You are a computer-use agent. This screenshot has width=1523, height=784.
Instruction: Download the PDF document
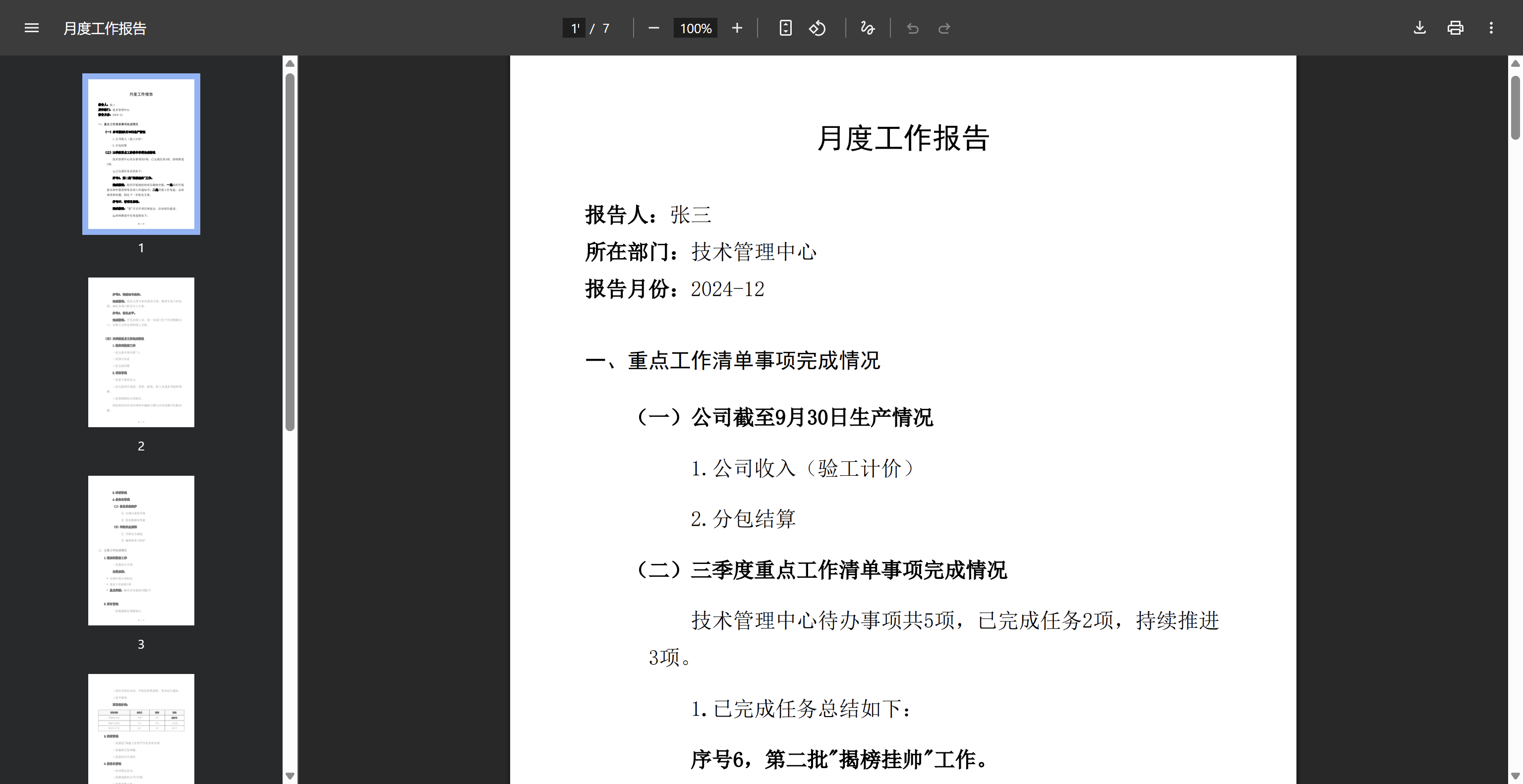pos(1419,28)
